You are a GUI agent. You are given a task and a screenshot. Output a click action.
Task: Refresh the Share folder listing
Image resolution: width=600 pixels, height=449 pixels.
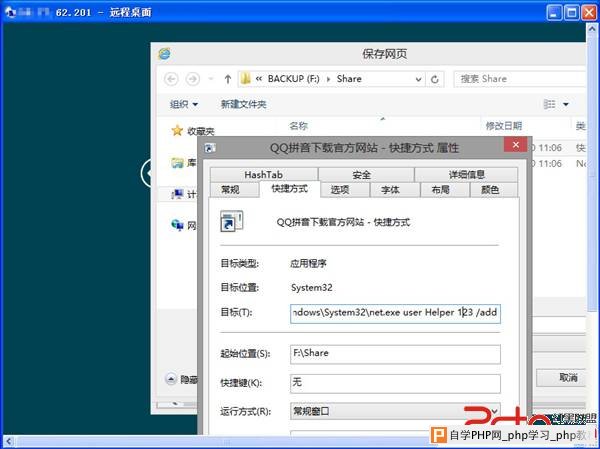[x=435, y=79]
